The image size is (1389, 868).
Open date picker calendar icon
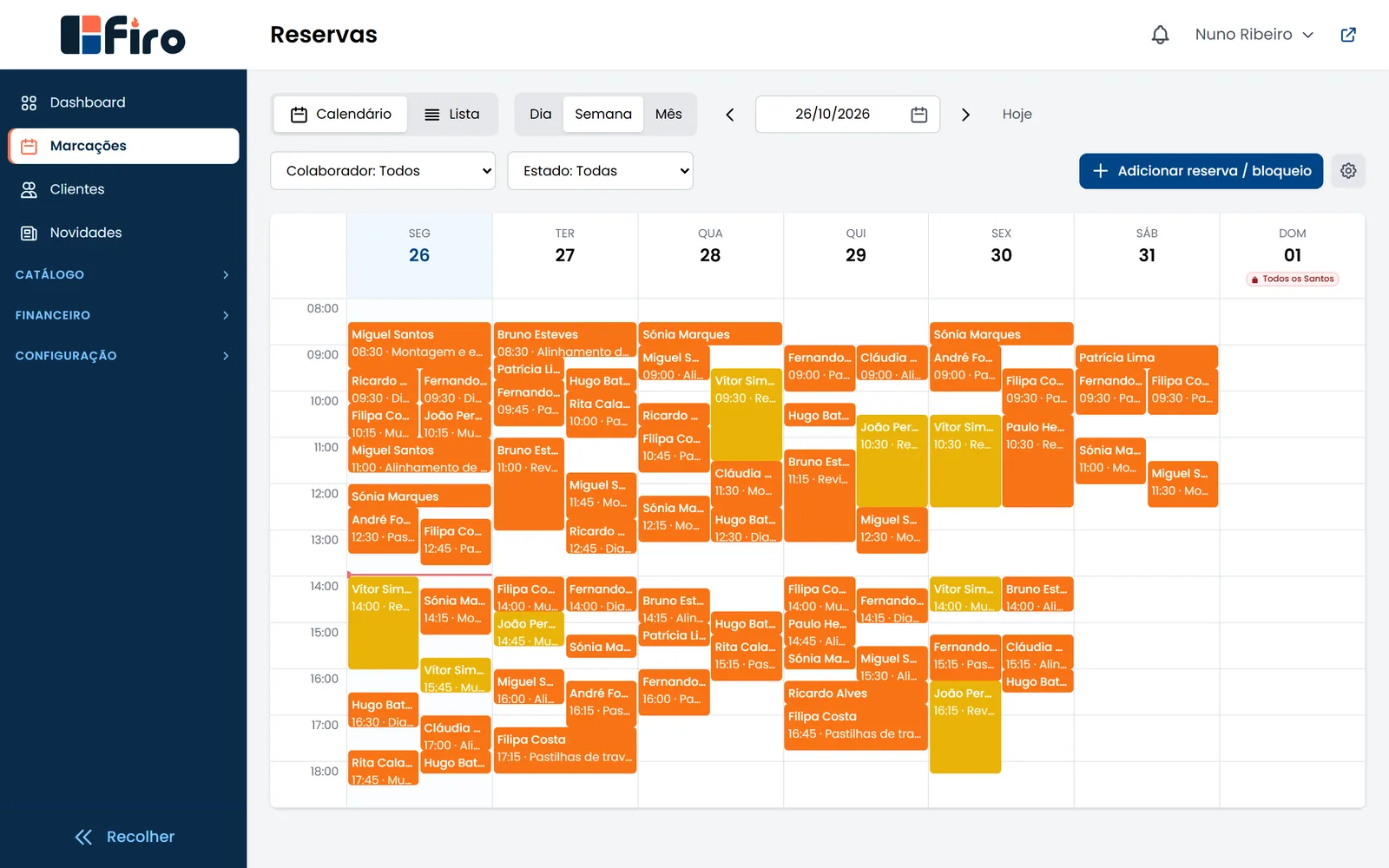[919, 115]
